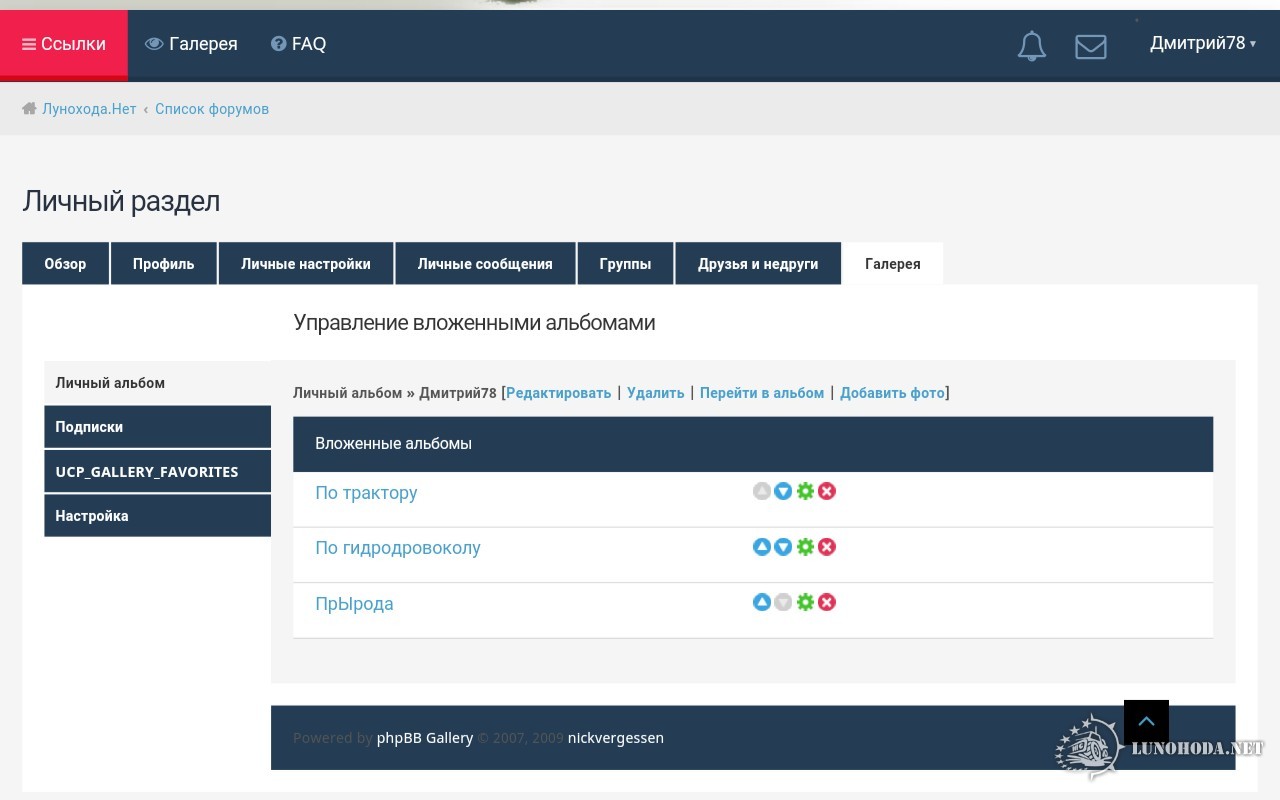
Task: Open the Ссылки hamburger menu
Action: pos(64,45)
